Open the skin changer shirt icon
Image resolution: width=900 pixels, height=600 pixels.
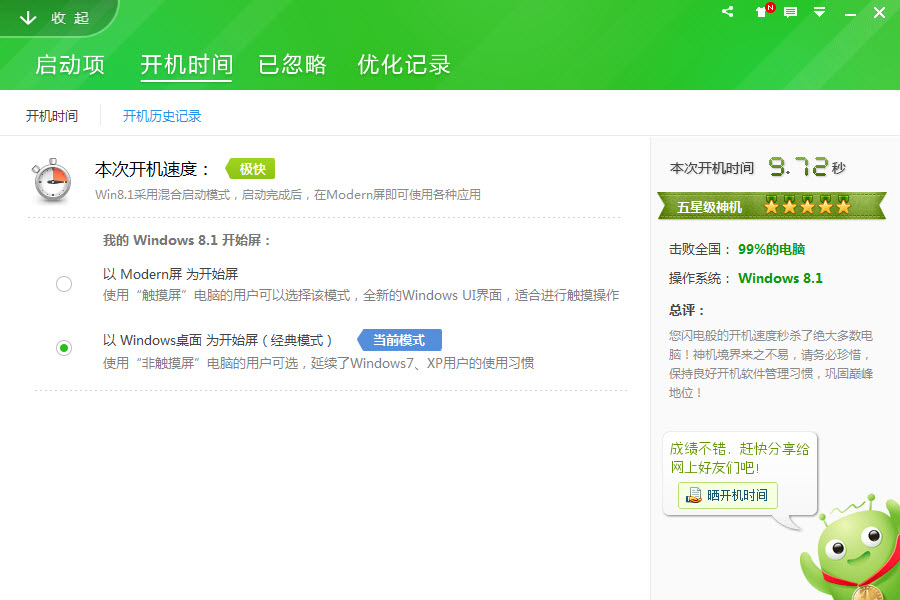[762, 13]
